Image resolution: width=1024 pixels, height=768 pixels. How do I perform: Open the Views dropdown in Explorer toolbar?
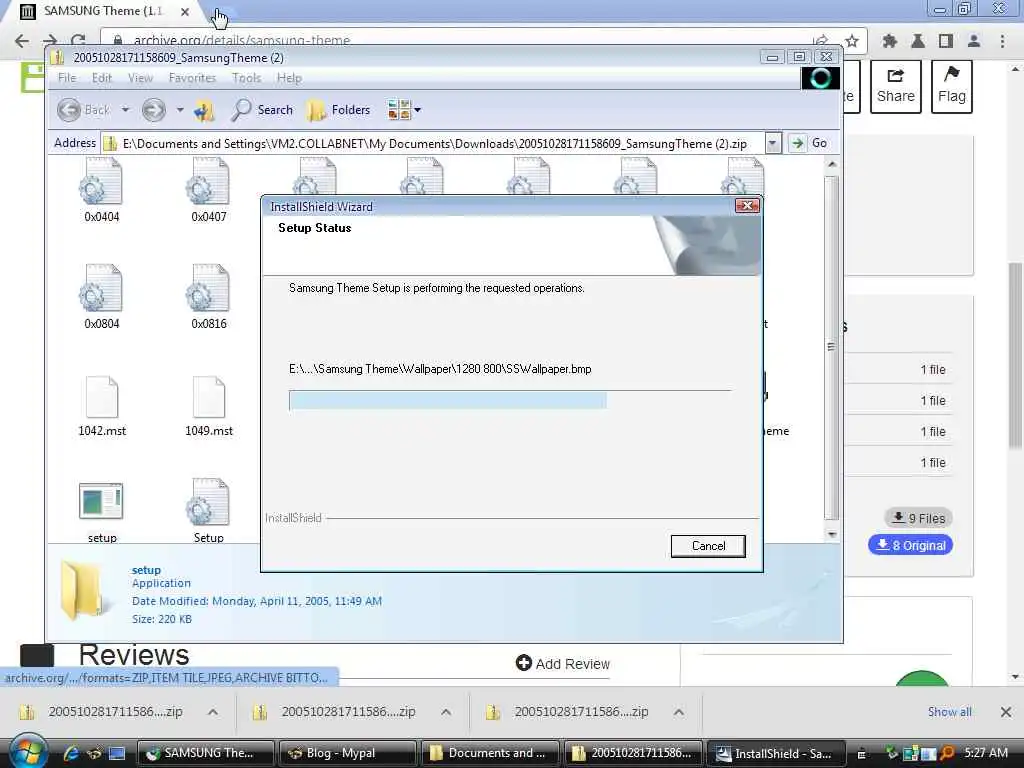pyautogui.click(x=404, y=110)
